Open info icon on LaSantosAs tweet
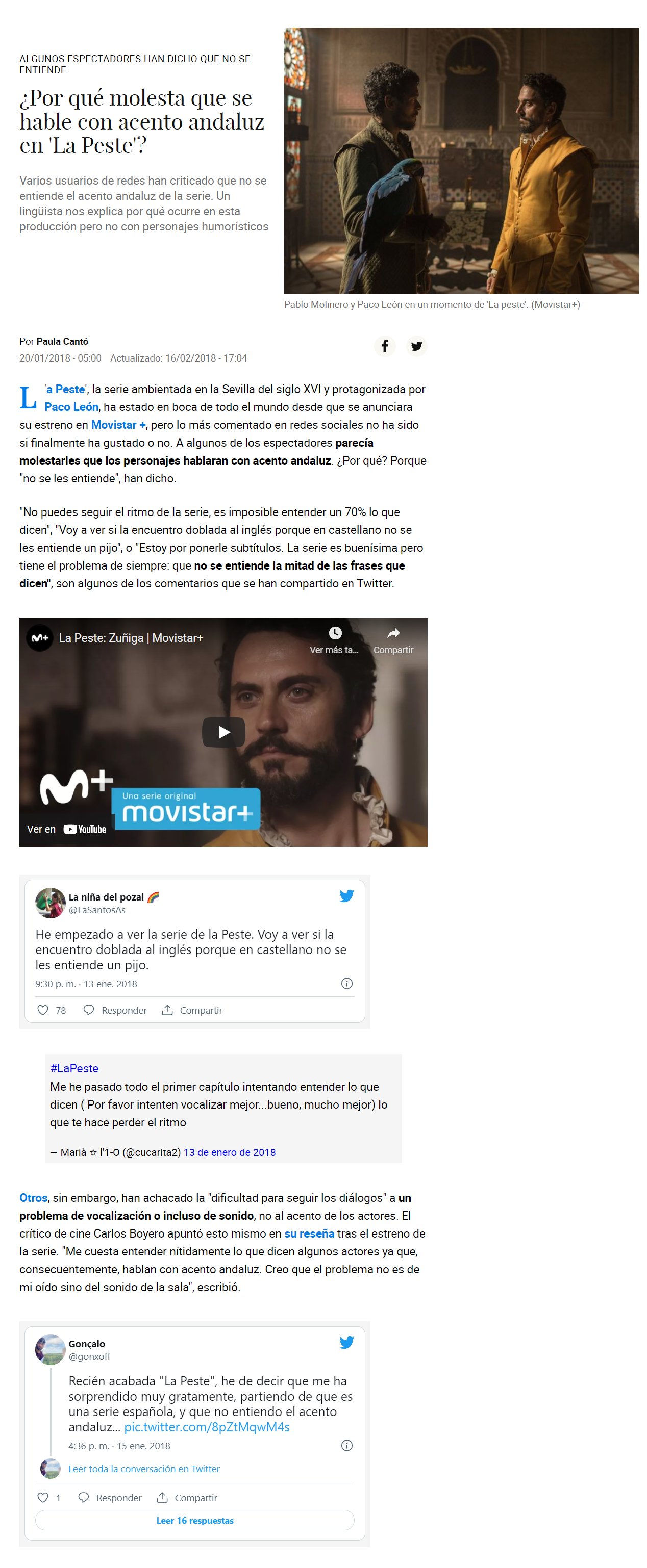 tap(346, 984)
